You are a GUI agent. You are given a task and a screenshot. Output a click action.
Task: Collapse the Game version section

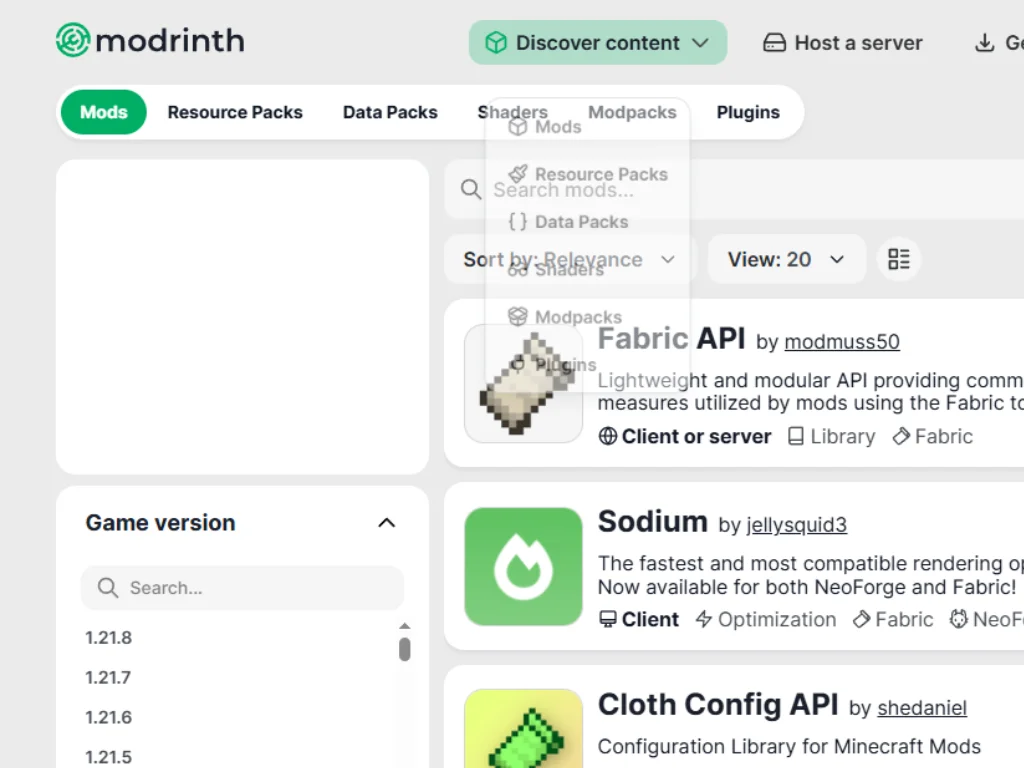coord(387,522)
